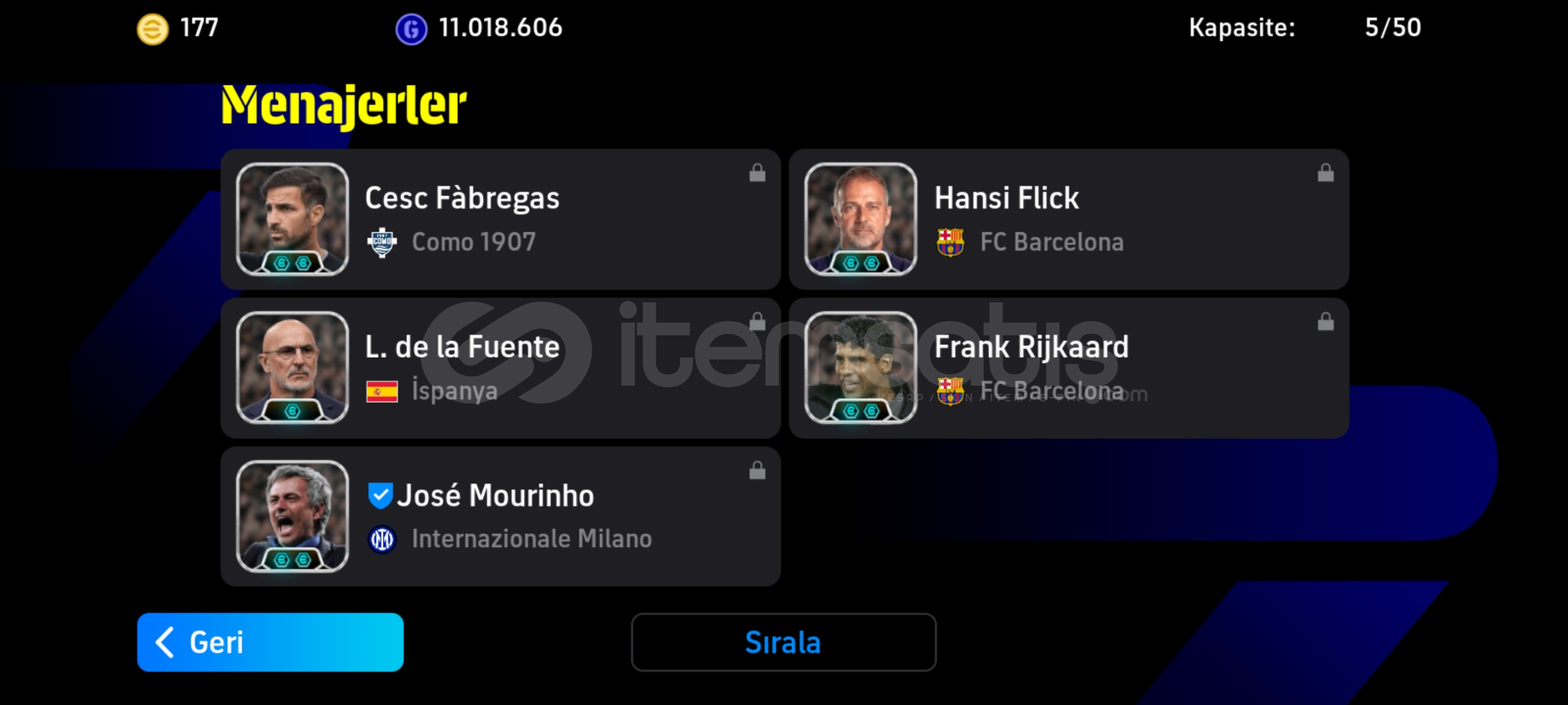The height and width of the screenshot is (705, 1568).
Task: Select José Mourinho portrait thumbnail
Action: (292, 517)
